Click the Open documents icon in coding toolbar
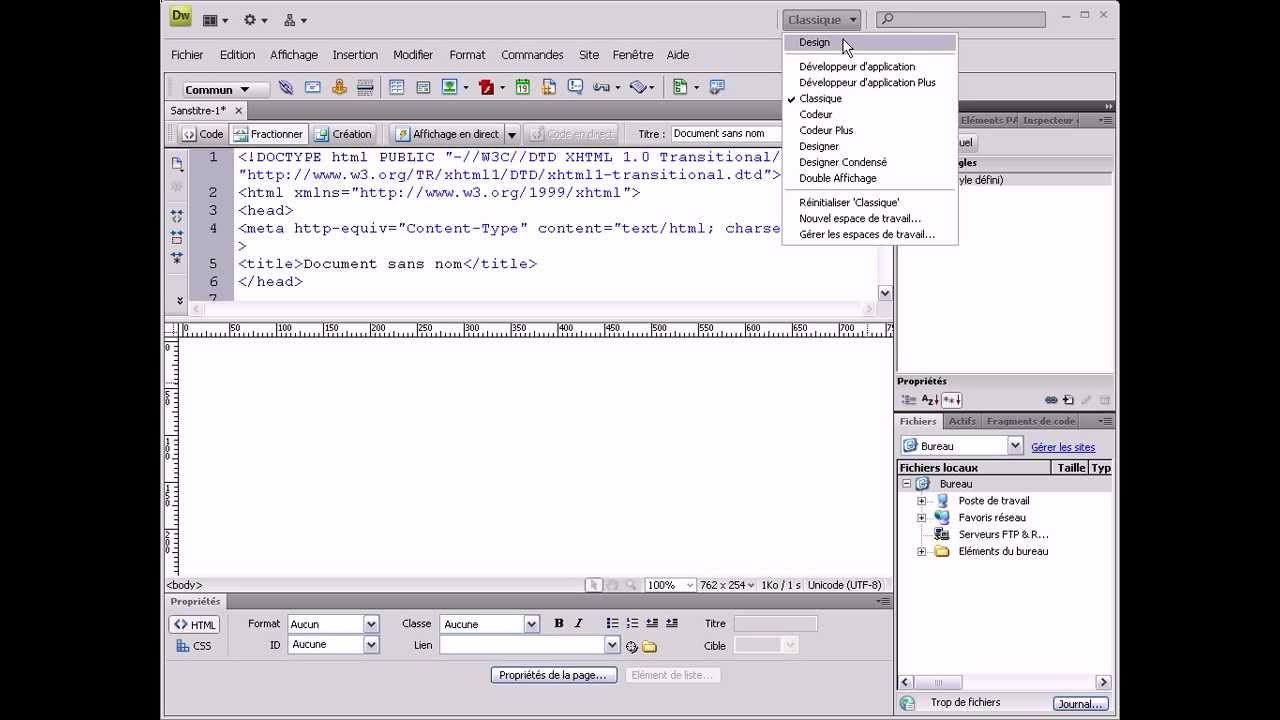The width and height of the screenshot is (1280, 720). [x=177, y=164]
